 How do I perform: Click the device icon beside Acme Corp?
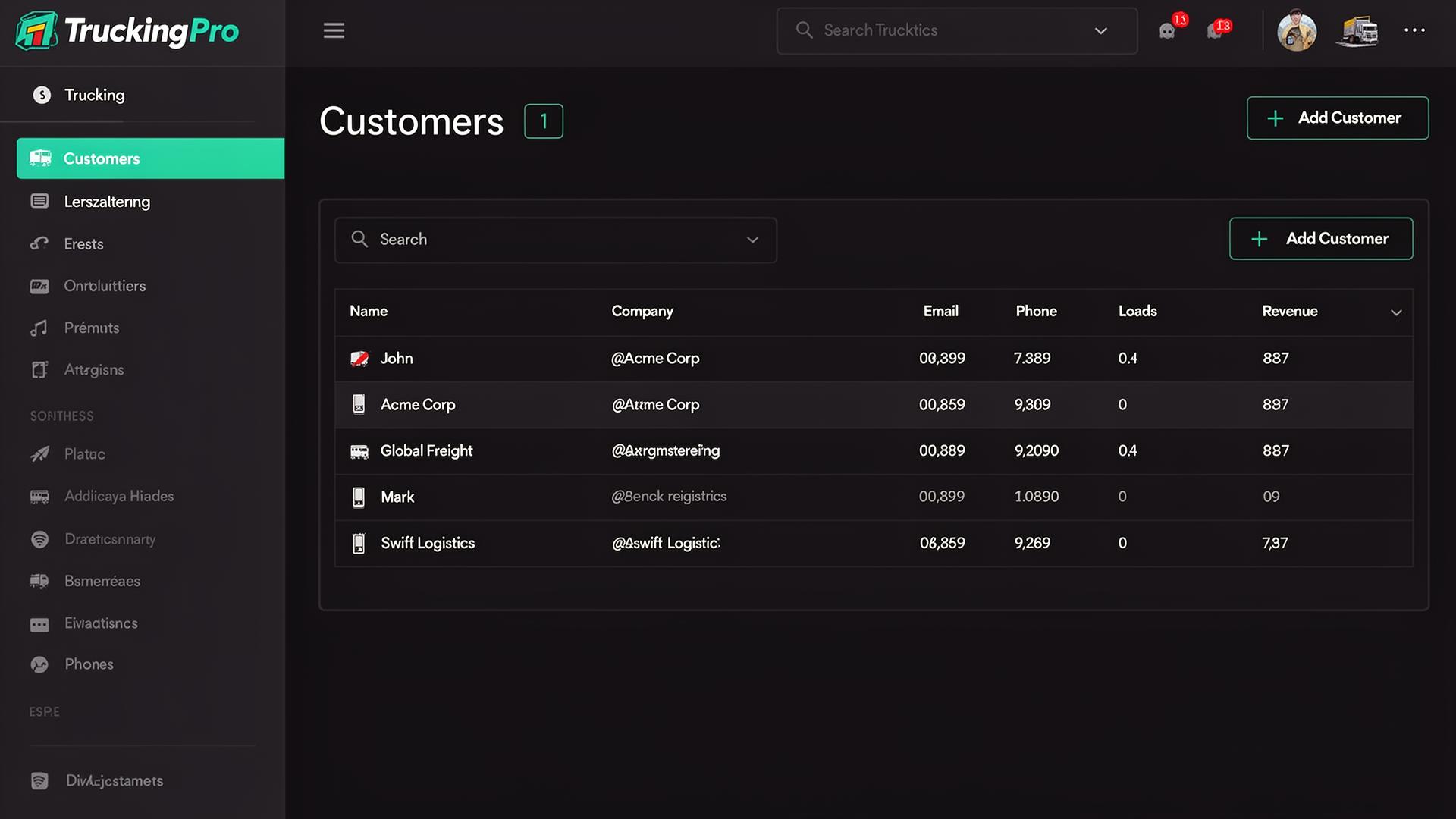point(359,404)
